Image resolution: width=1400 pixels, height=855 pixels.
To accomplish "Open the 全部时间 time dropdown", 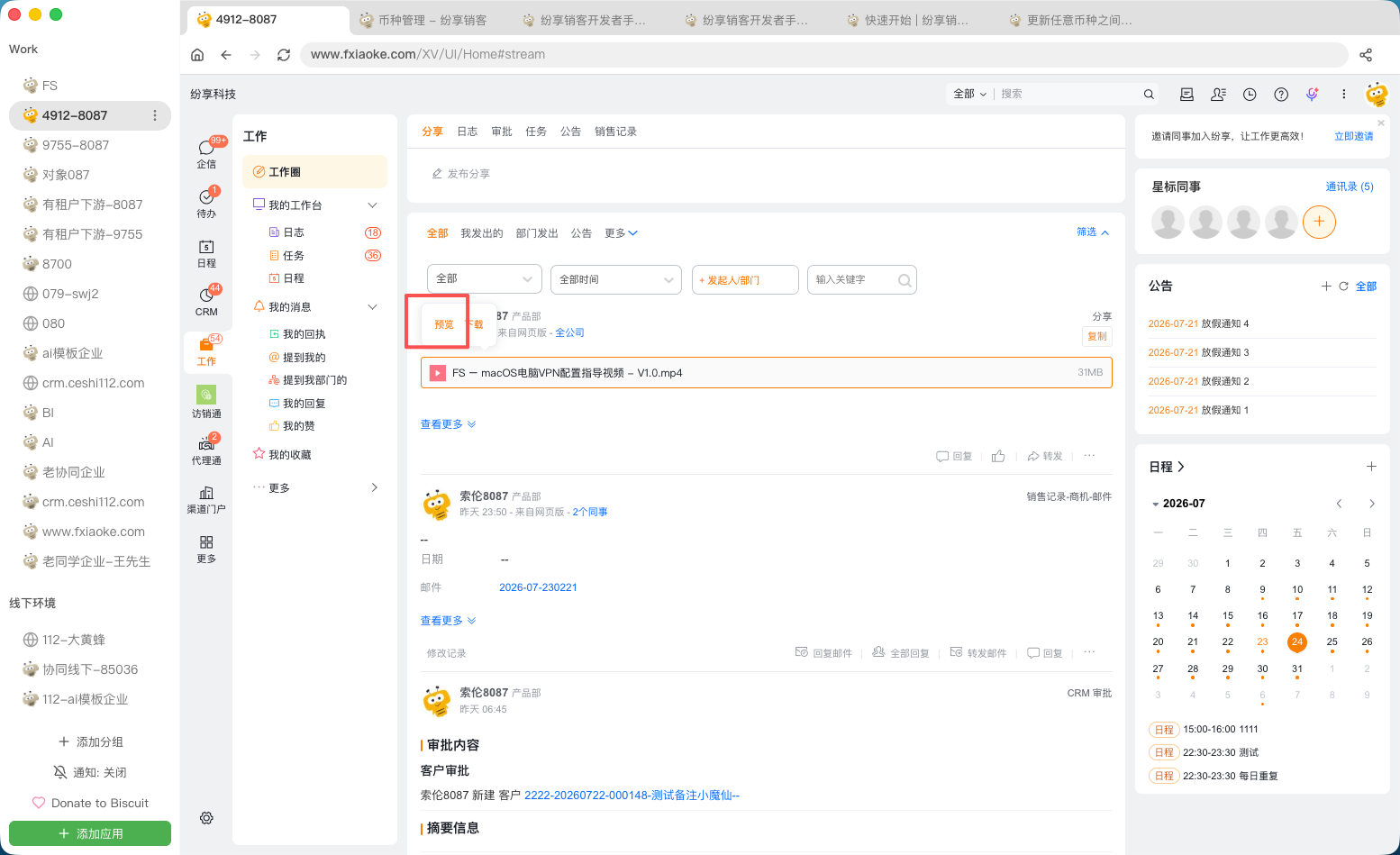I will point(616,279).
